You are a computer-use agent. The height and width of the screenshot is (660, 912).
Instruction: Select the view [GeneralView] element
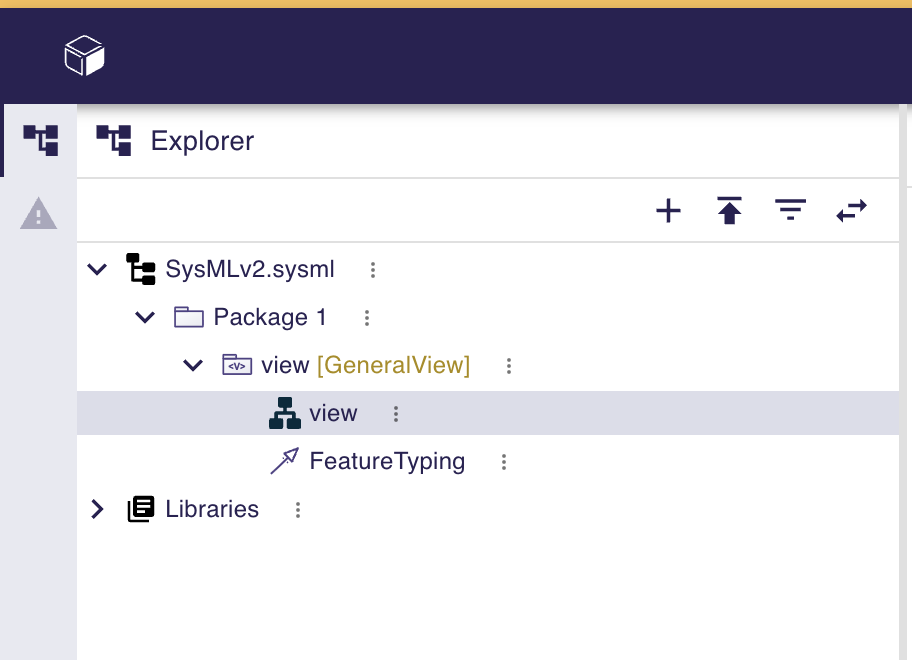[x=363, y=365]
